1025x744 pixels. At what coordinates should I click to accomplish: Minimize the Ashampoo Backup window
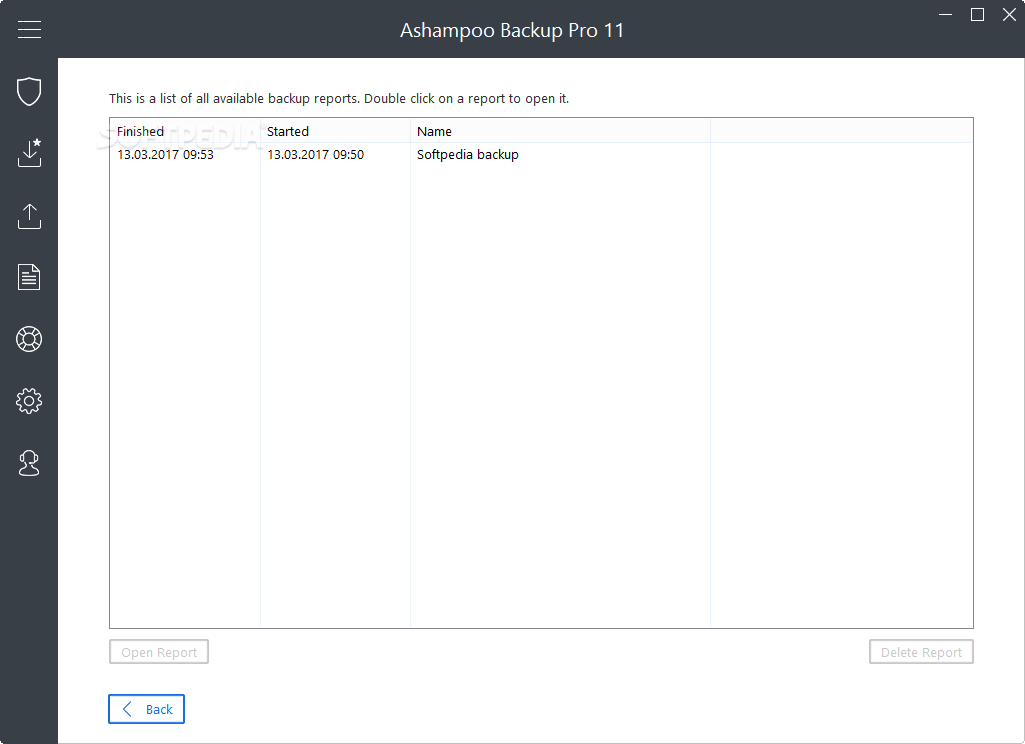[945, 14]
